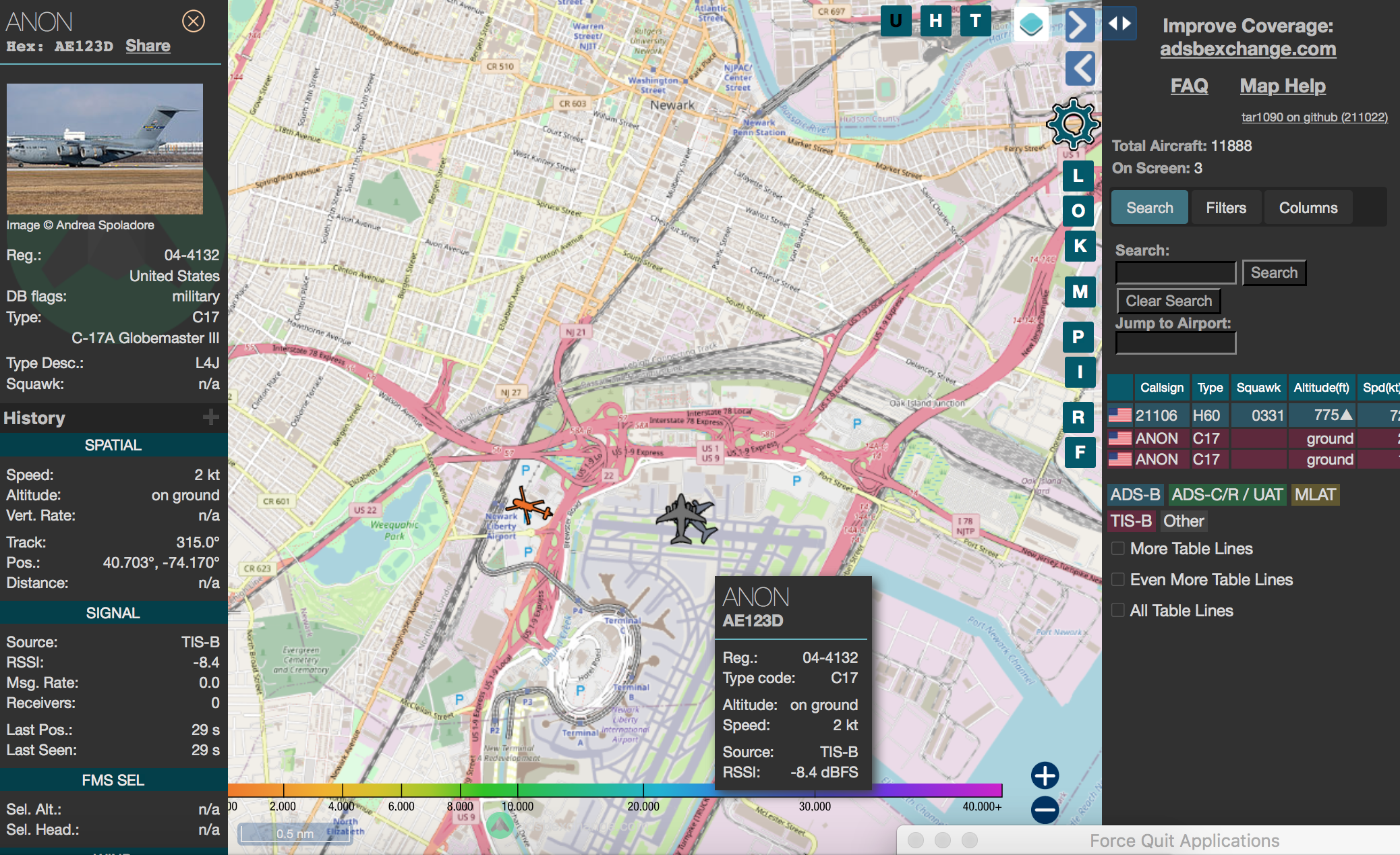Click the altitude color legend bar
1400x855 pixels.
[x=615, y=790]
